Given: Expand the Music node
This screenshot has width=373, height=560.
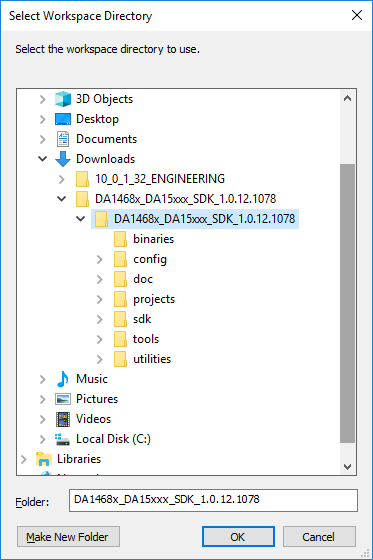Looking at the screenshot, I should click(x=43, y=379).
